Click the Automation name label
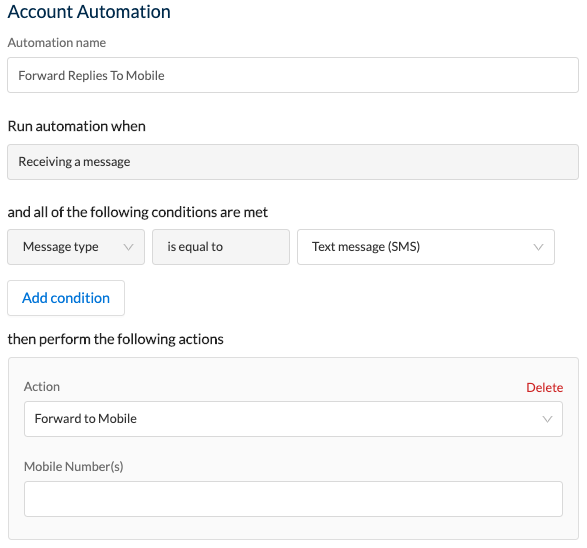Screen dimensions: 587x548 click(x=57, y=43)
